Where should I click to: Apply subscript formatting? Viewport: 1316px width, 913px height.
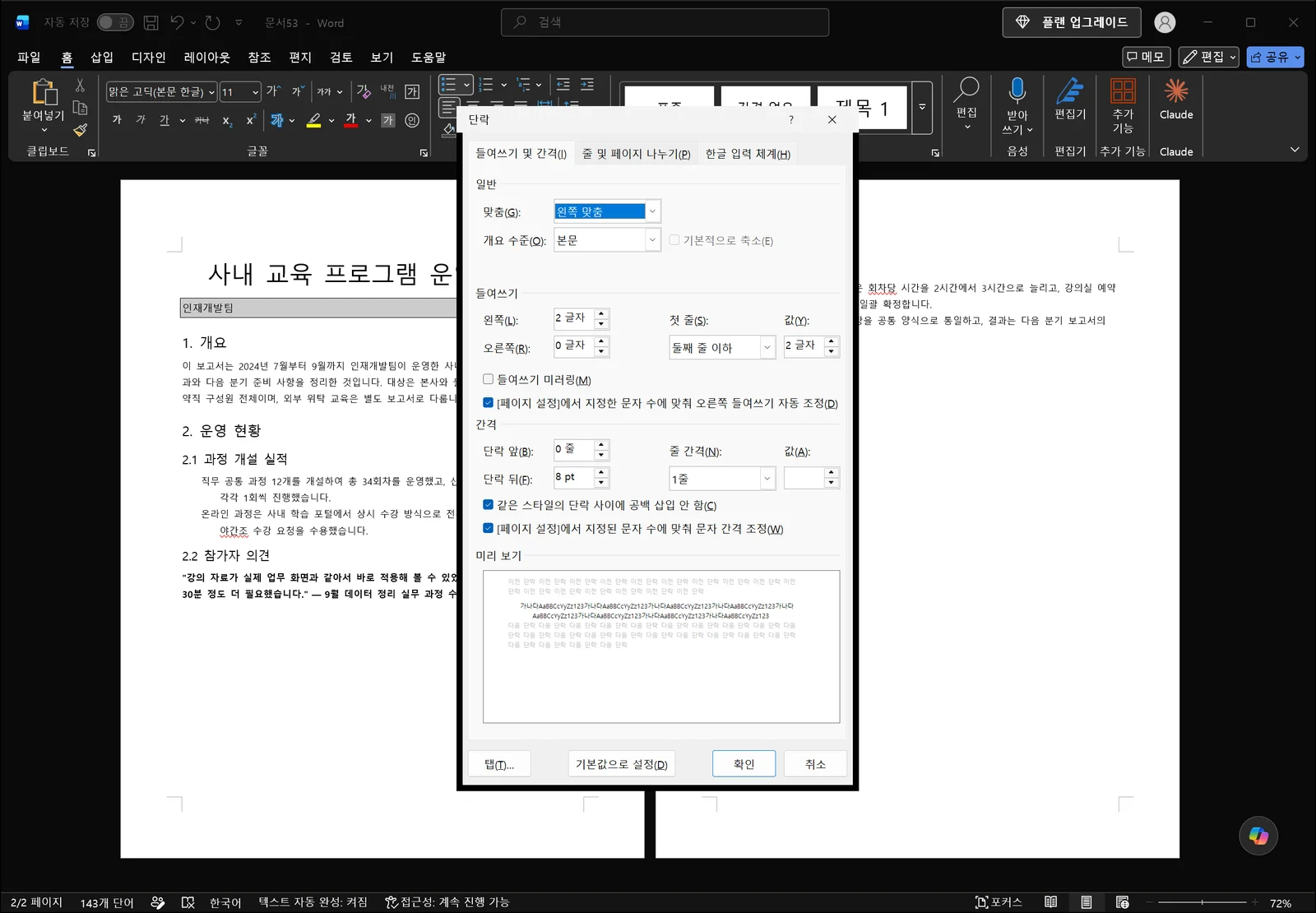pos(227,120)
